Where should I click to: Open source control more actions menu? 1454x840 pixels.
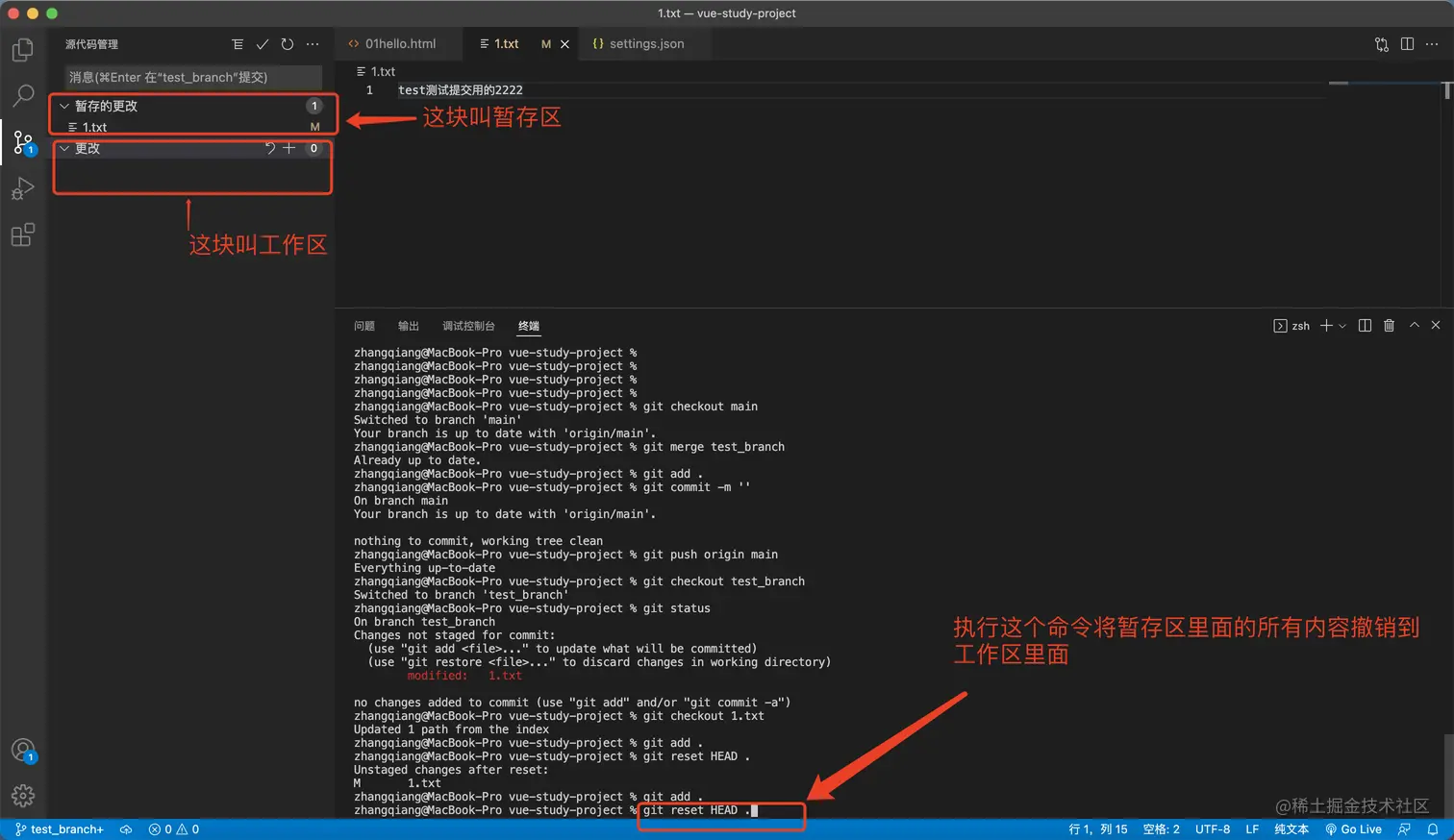coord(313,44)
